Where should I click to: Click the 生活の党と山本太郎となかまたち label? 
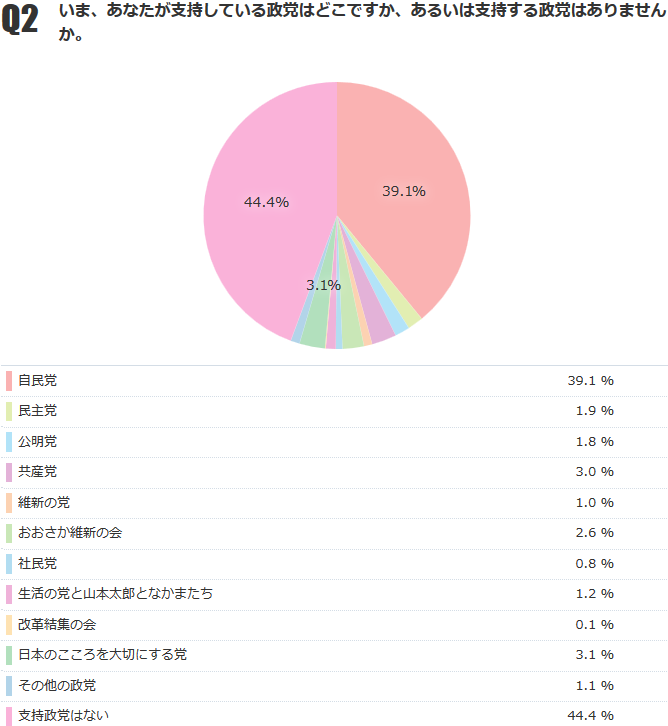coord(115,594)
